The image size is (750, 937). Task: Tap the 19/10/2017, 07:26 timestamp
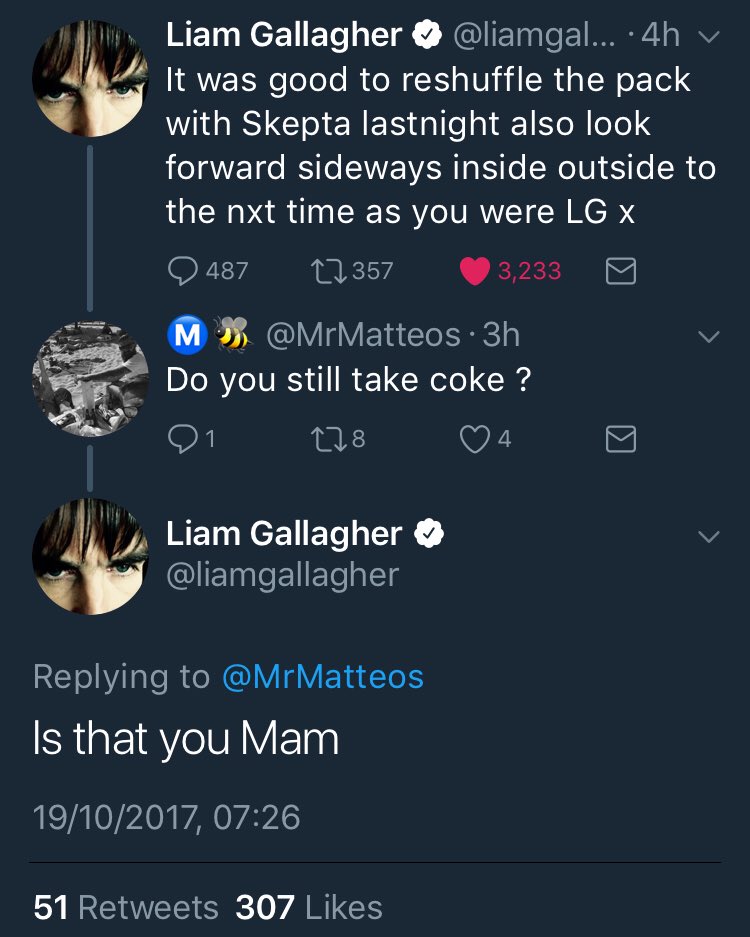pyautogui.click(x=167, y=817)
